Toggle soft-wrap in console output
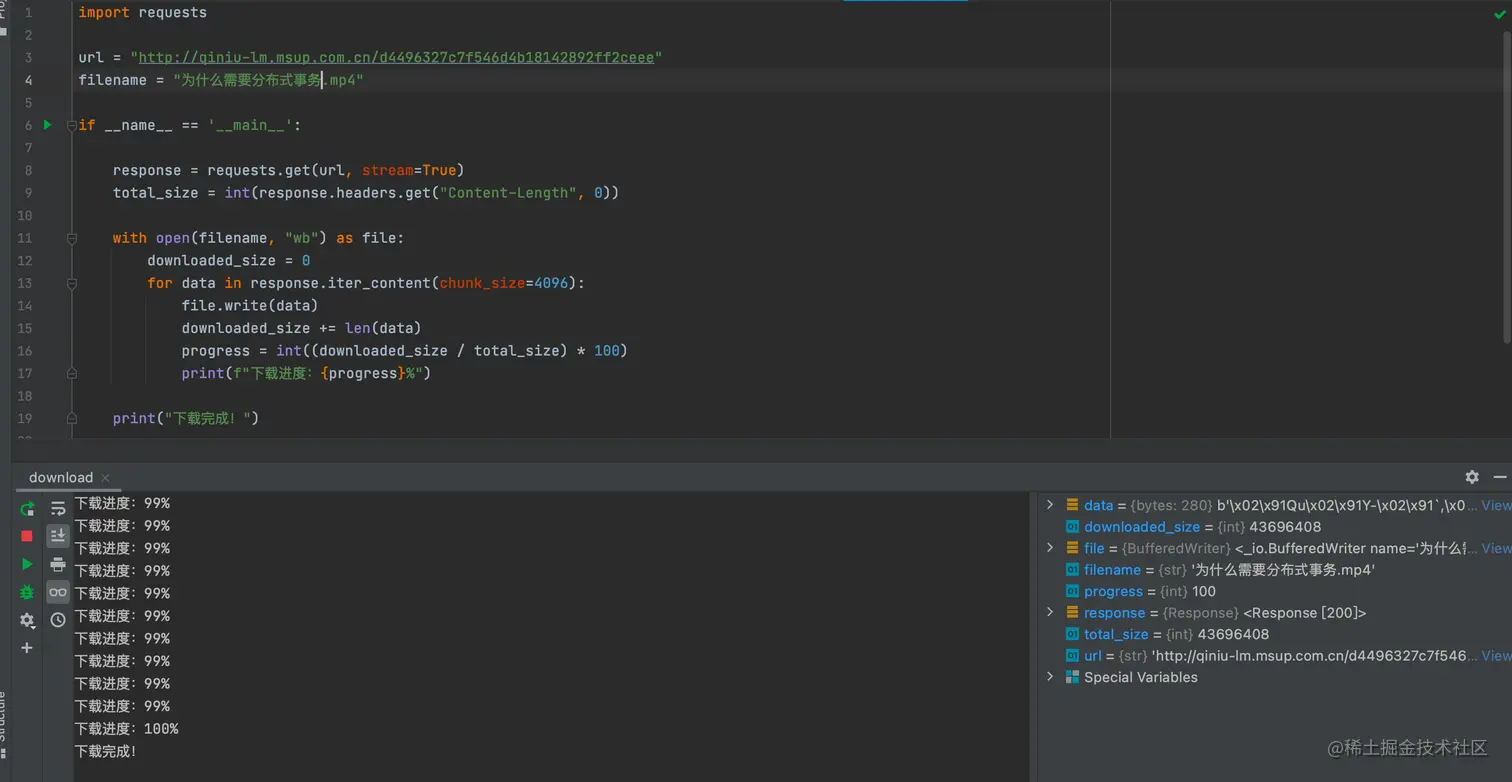 click(x=58, y=508)
